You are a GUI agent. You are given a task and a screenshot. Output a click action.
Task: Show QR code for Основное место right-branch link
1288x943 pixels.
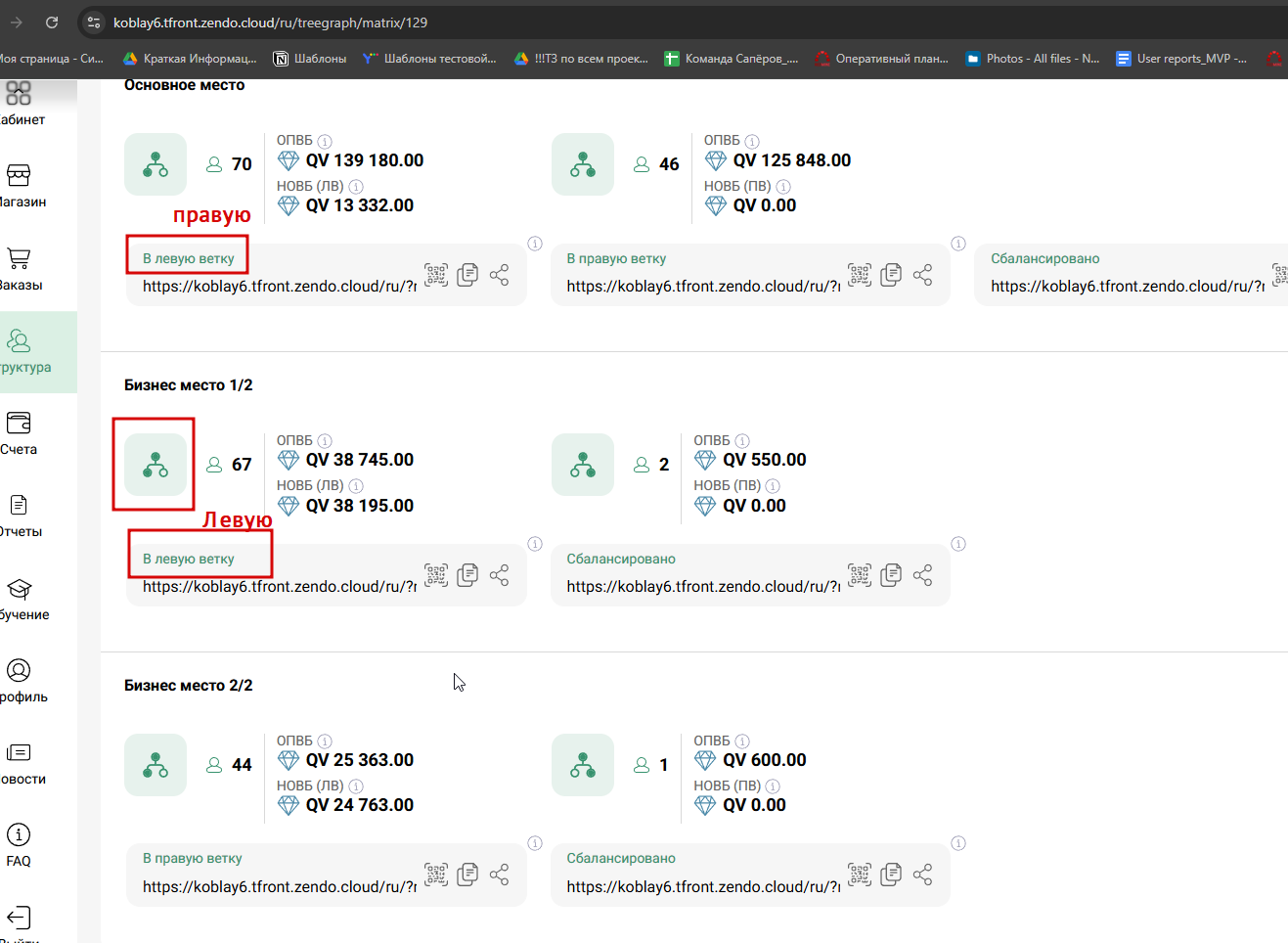point(860,275)
